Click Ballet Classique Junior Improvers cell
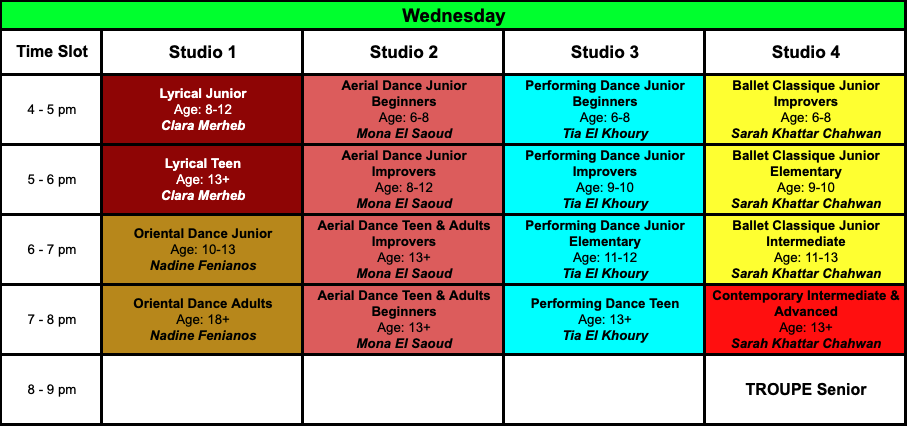Viewport: 907px width, 427px height. 806,109
